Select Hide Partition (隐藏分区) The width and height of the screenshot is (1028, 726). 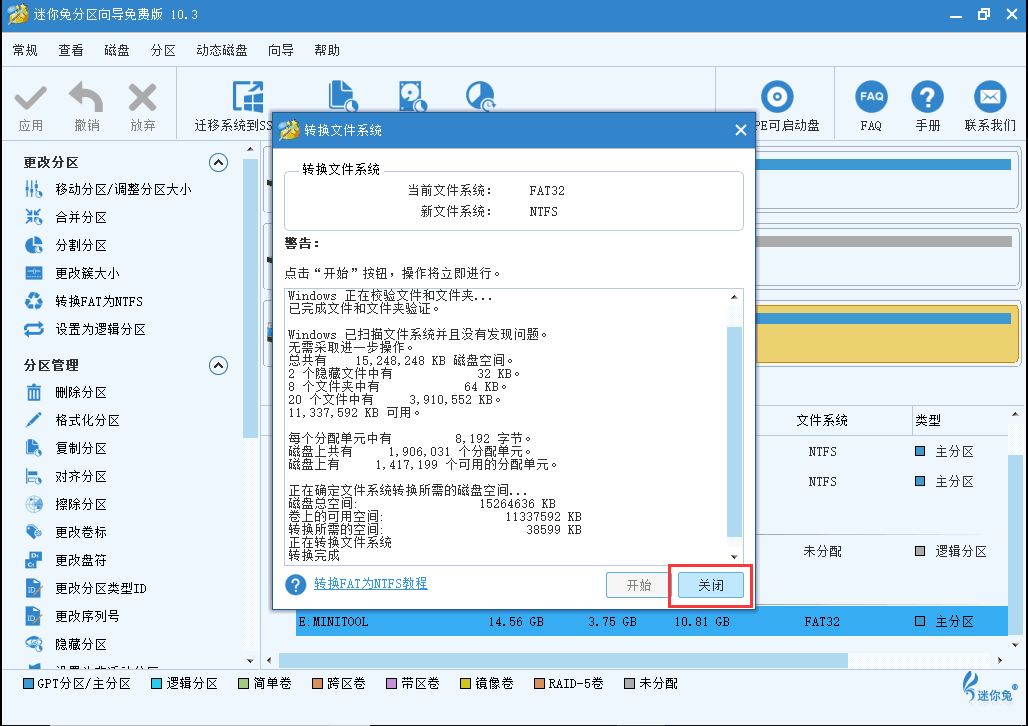(x=66, y=645)
